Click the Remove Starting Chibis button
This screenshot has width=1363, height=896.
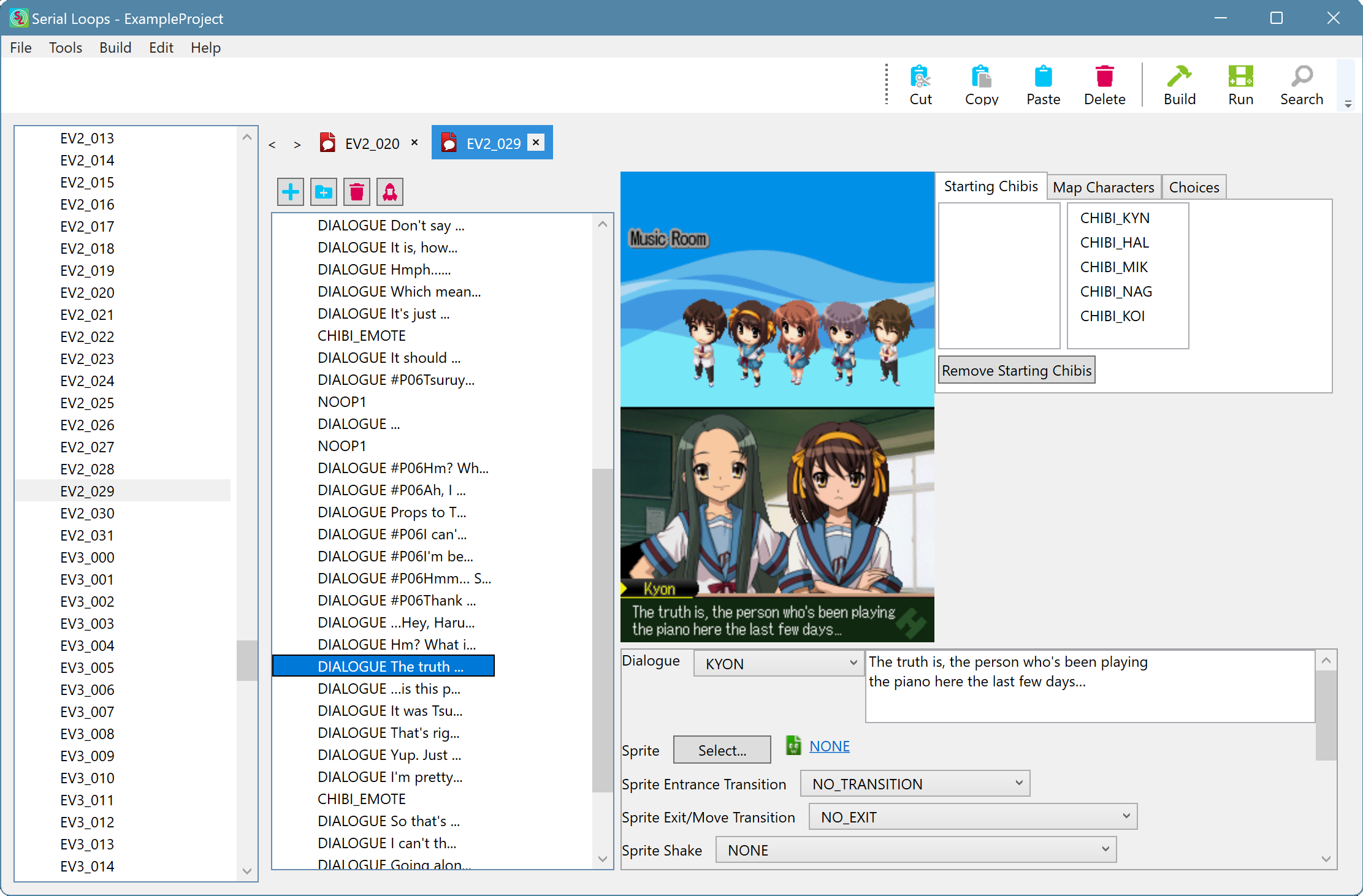[x=1017, y=370]
